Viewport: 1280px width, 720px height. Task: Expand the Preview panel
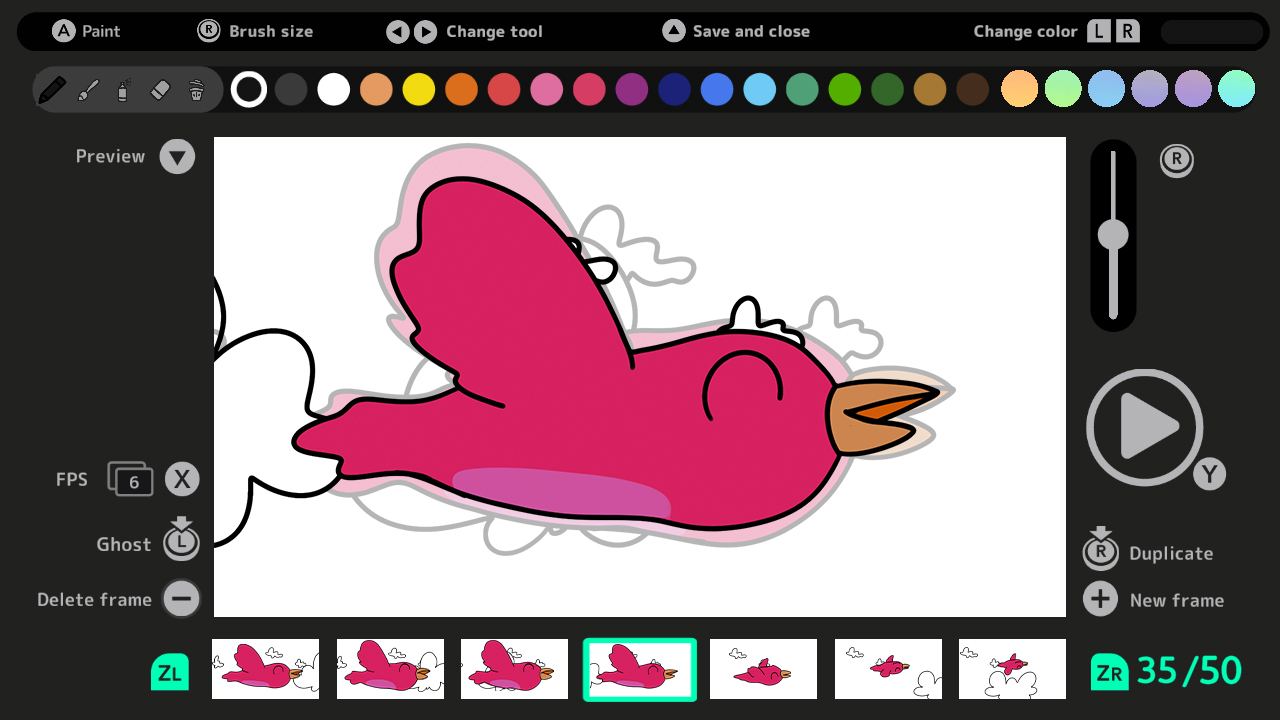(x=177, y=156)
